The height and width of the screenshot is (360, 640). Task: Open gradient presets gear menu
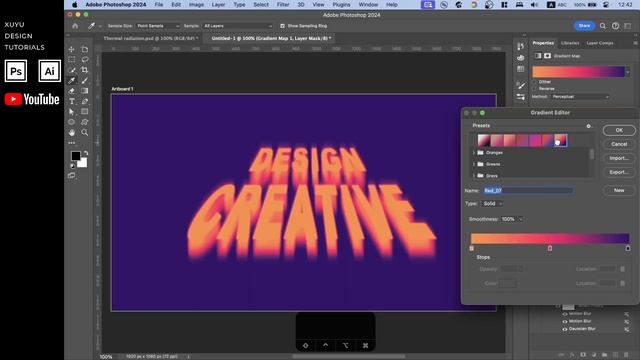(x=589, y=126)
